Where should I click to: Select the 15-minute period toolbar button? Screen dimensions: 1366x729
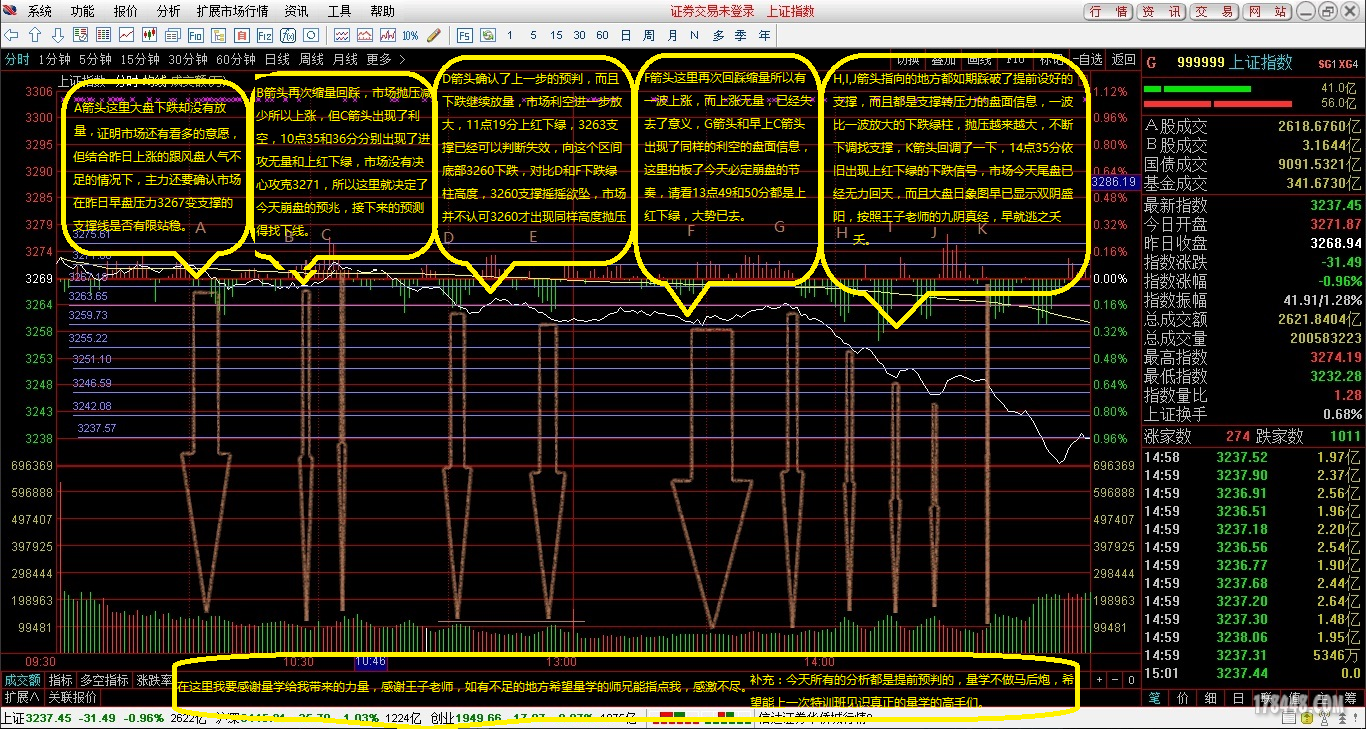(556, 35)
